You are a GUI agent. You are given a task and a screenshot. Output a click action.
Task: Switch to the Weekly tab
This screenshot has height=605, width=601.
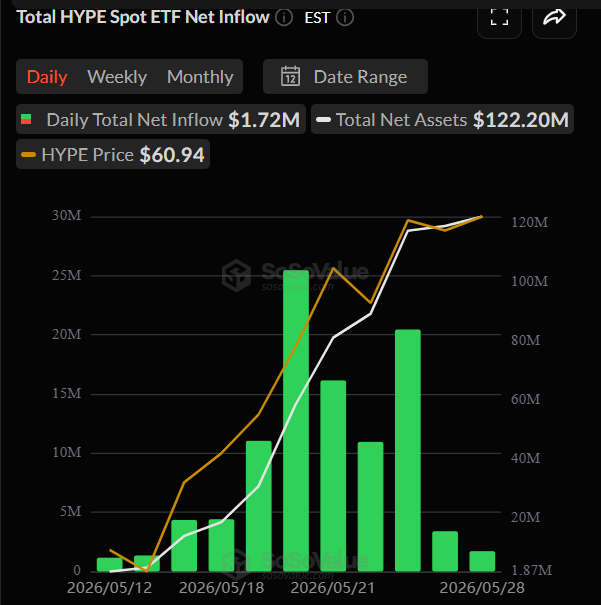coord(117,77)
